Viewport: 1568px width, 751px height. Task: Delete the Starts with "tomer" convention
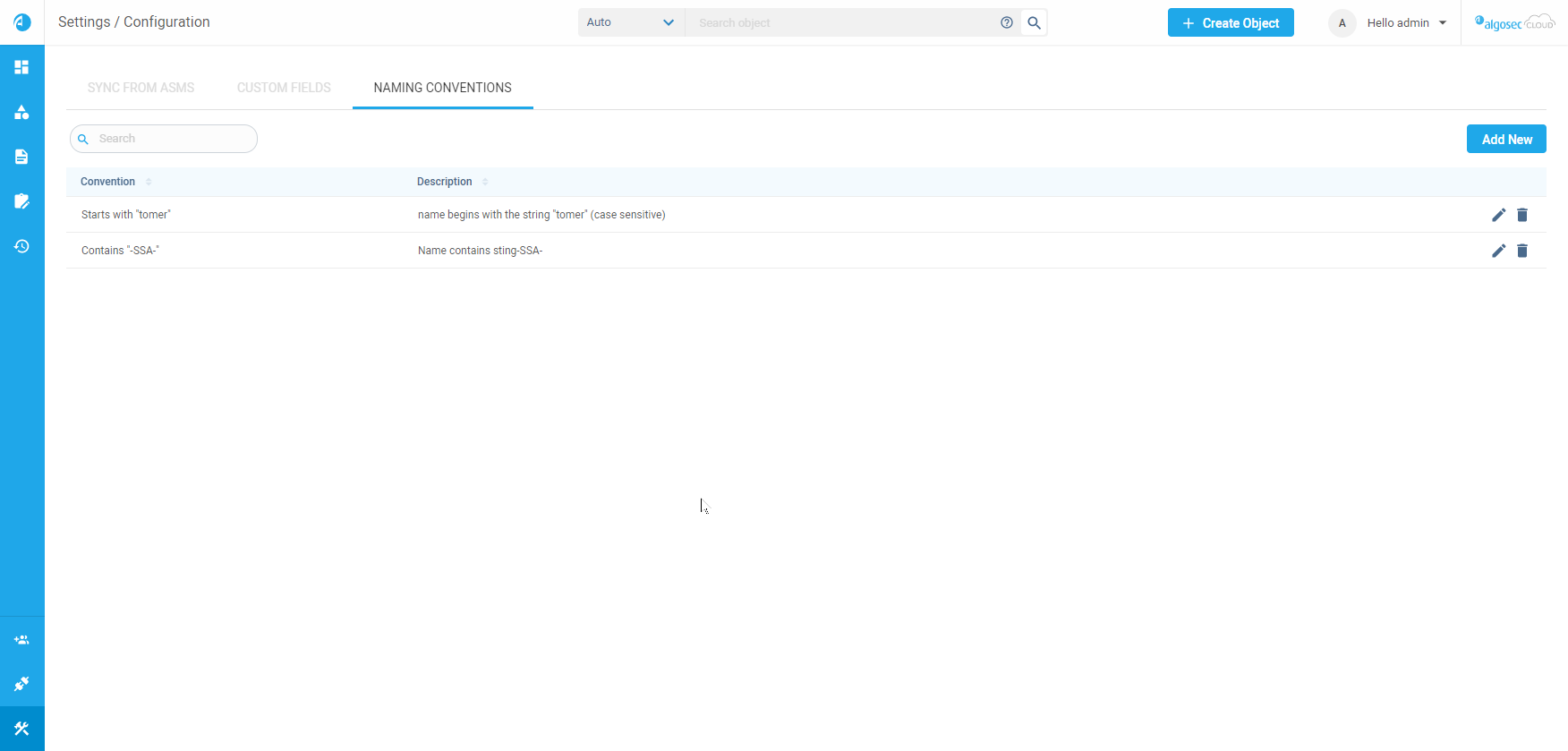[1522, 215]
